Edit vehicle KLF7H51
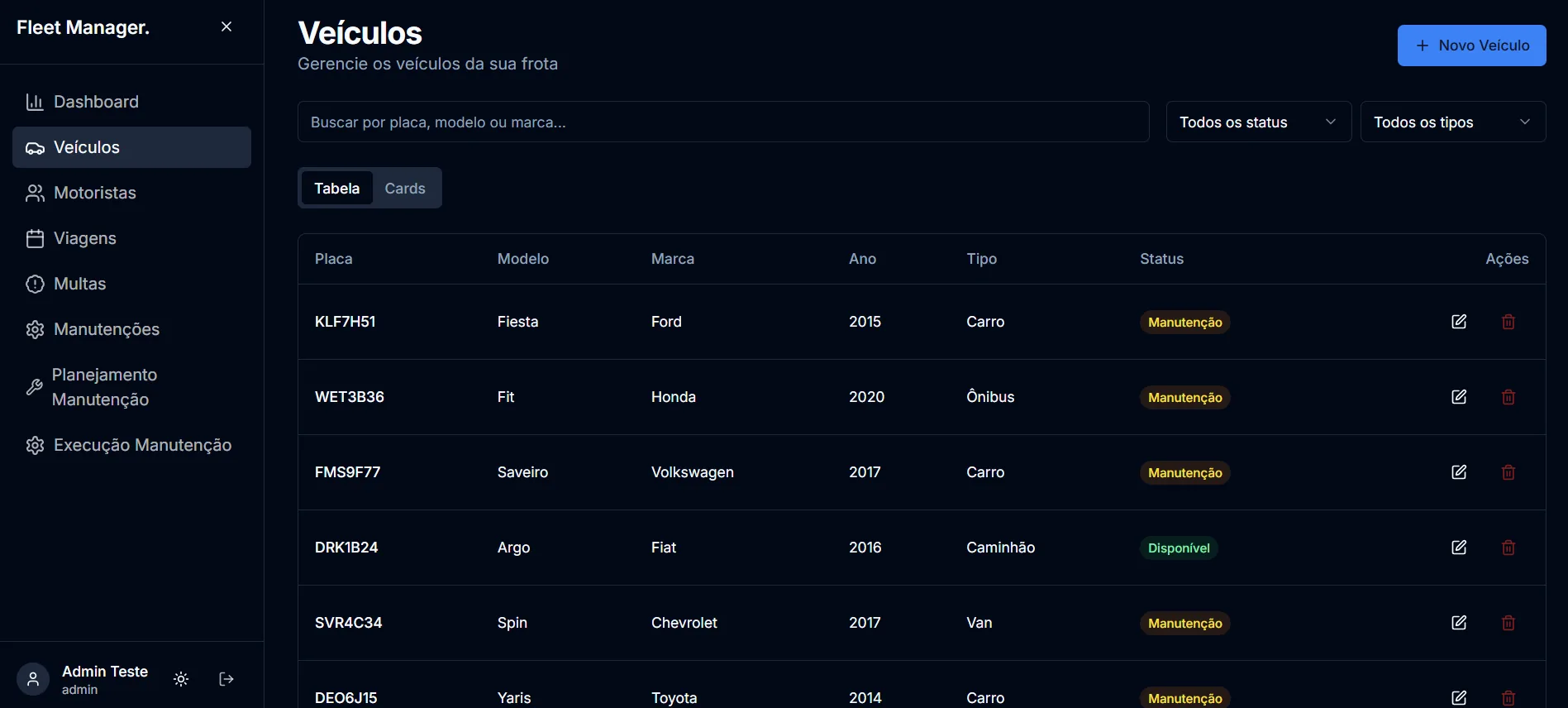This screenshot has width=1568, height=708. (1459, 322)
